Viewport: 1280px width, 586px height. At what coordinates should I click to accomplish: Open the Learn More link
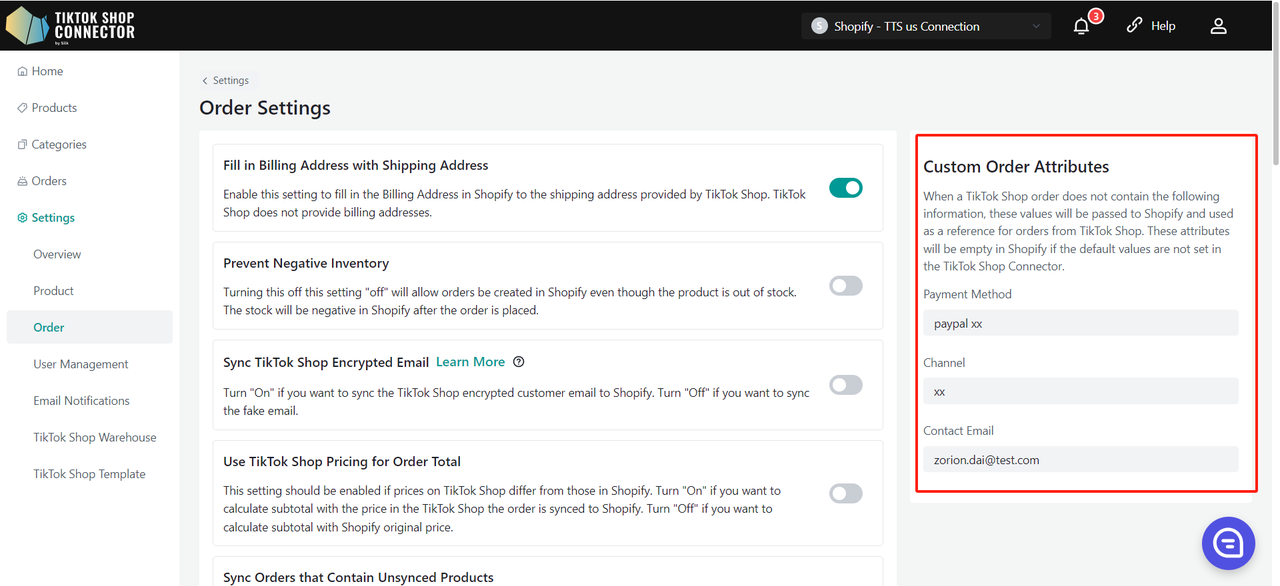point(470,362)
